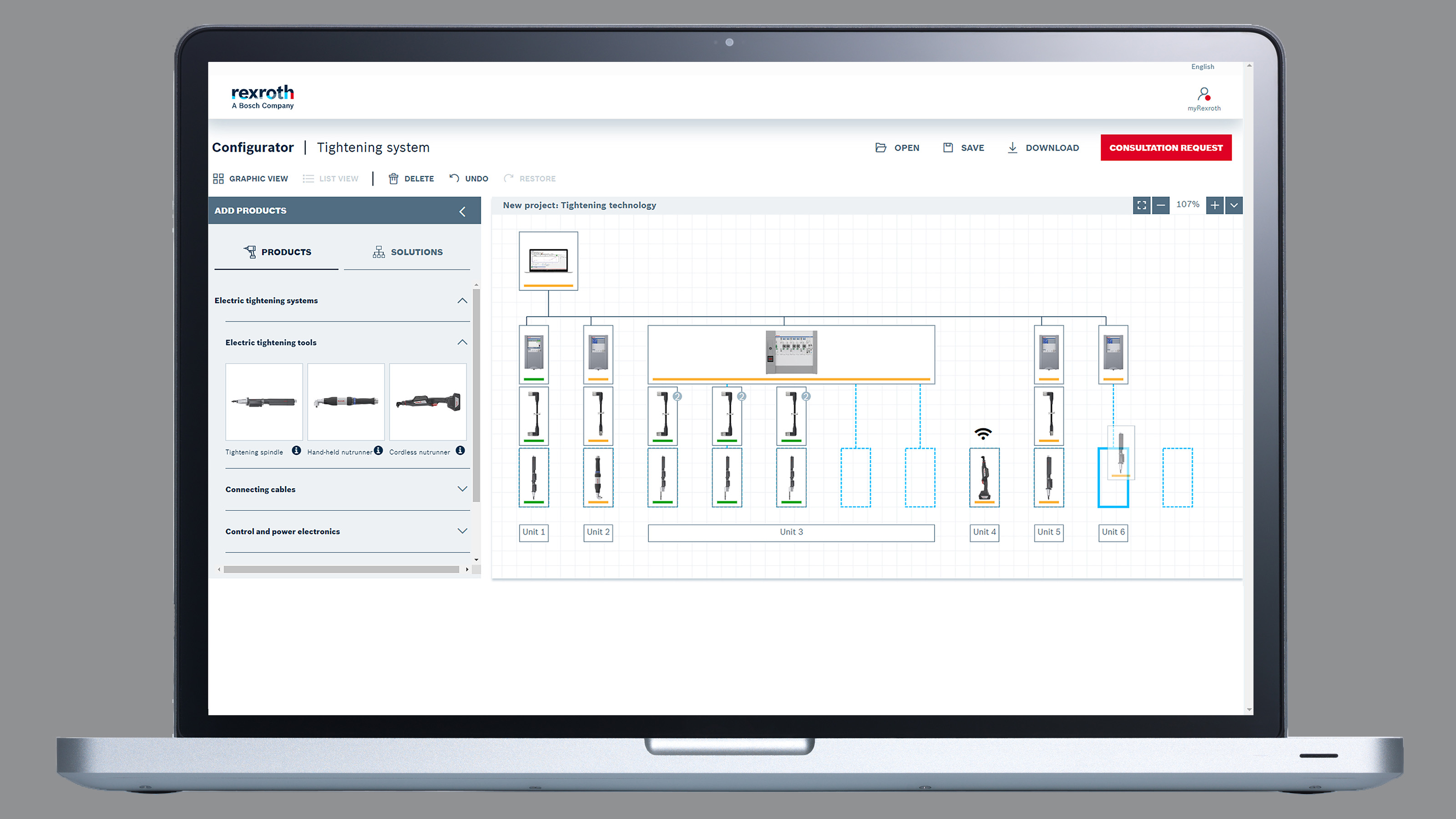This screenshot has width=1456, height=819.
Task: Show info for Tightening spindle
Action: tap(296, 450)
